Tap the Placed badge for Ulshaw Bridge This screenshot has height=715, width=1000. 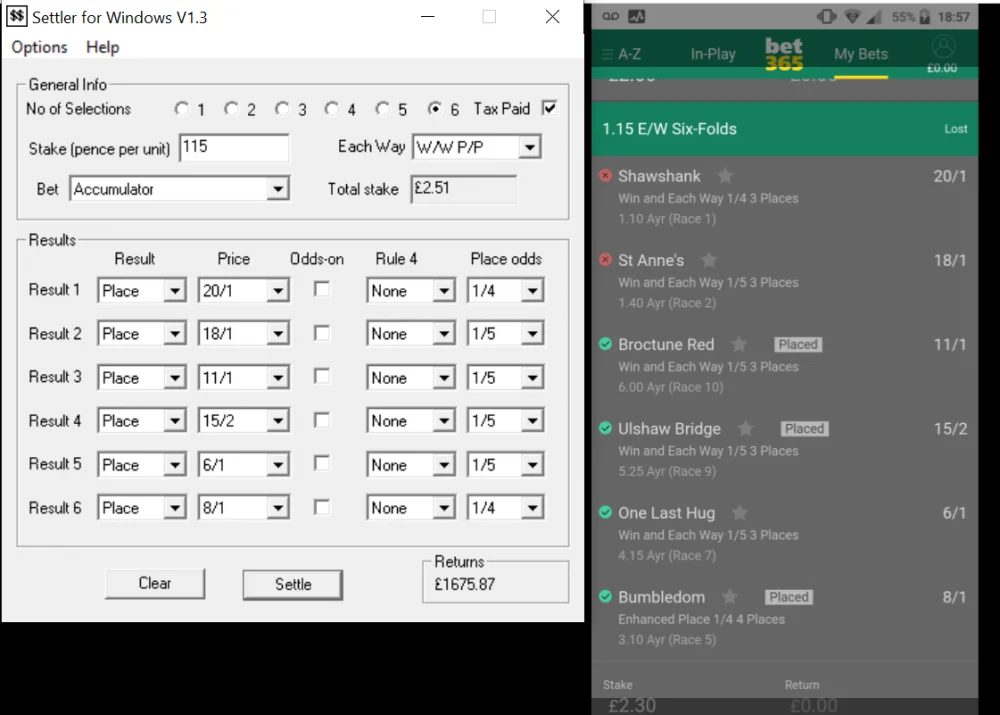(x=804, y=429)
